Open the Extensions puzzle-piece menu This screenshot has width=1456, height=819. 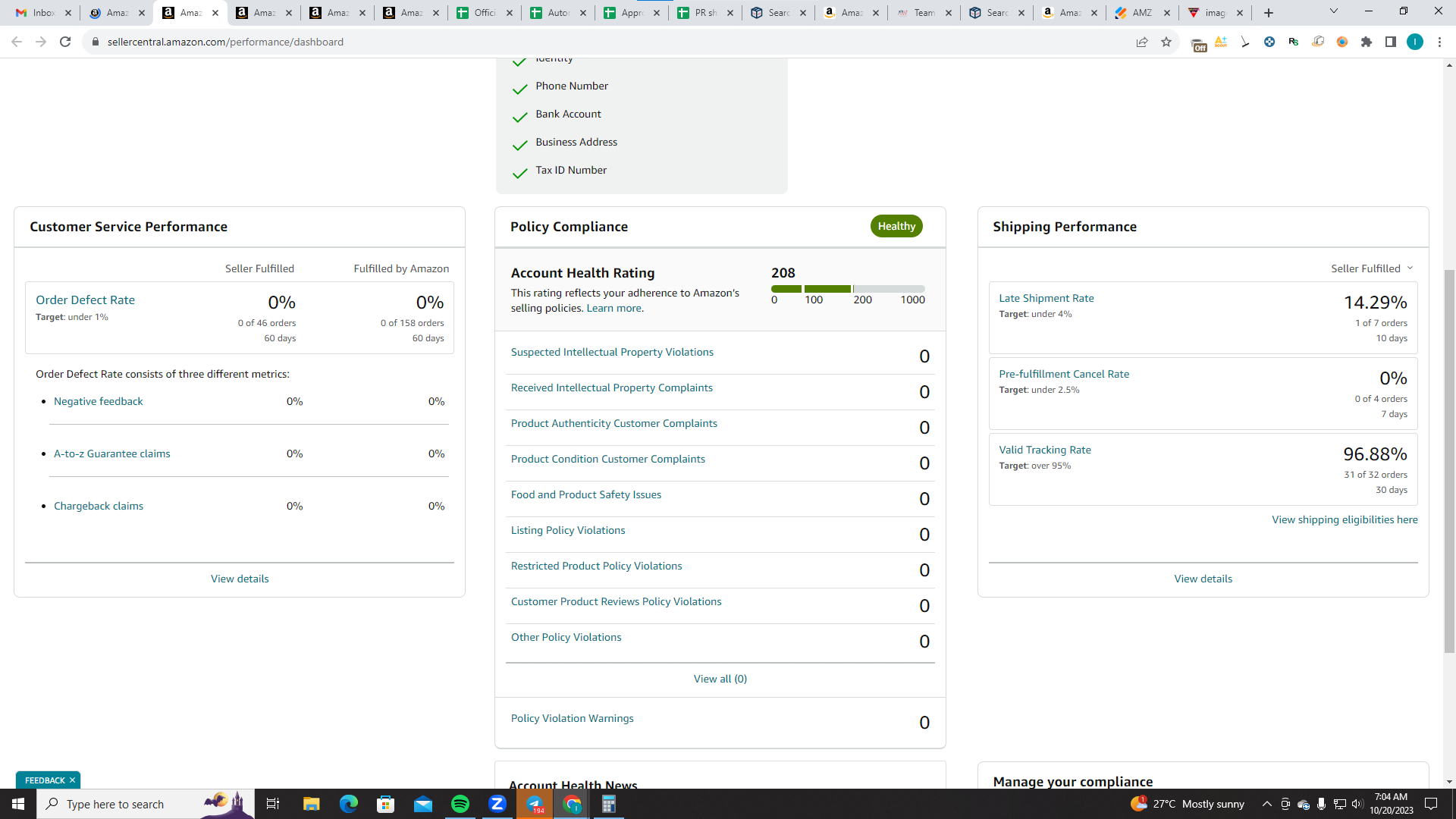(1367, 42)
